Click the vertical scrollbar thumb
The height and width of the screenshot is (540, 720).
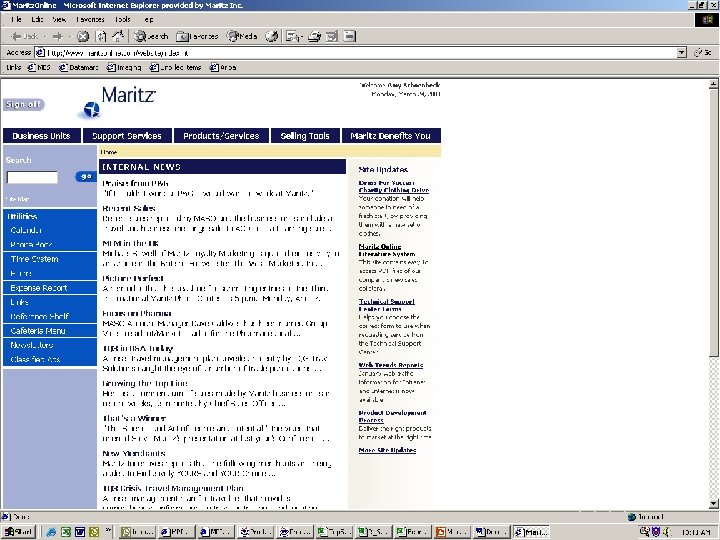pos(713,222)
